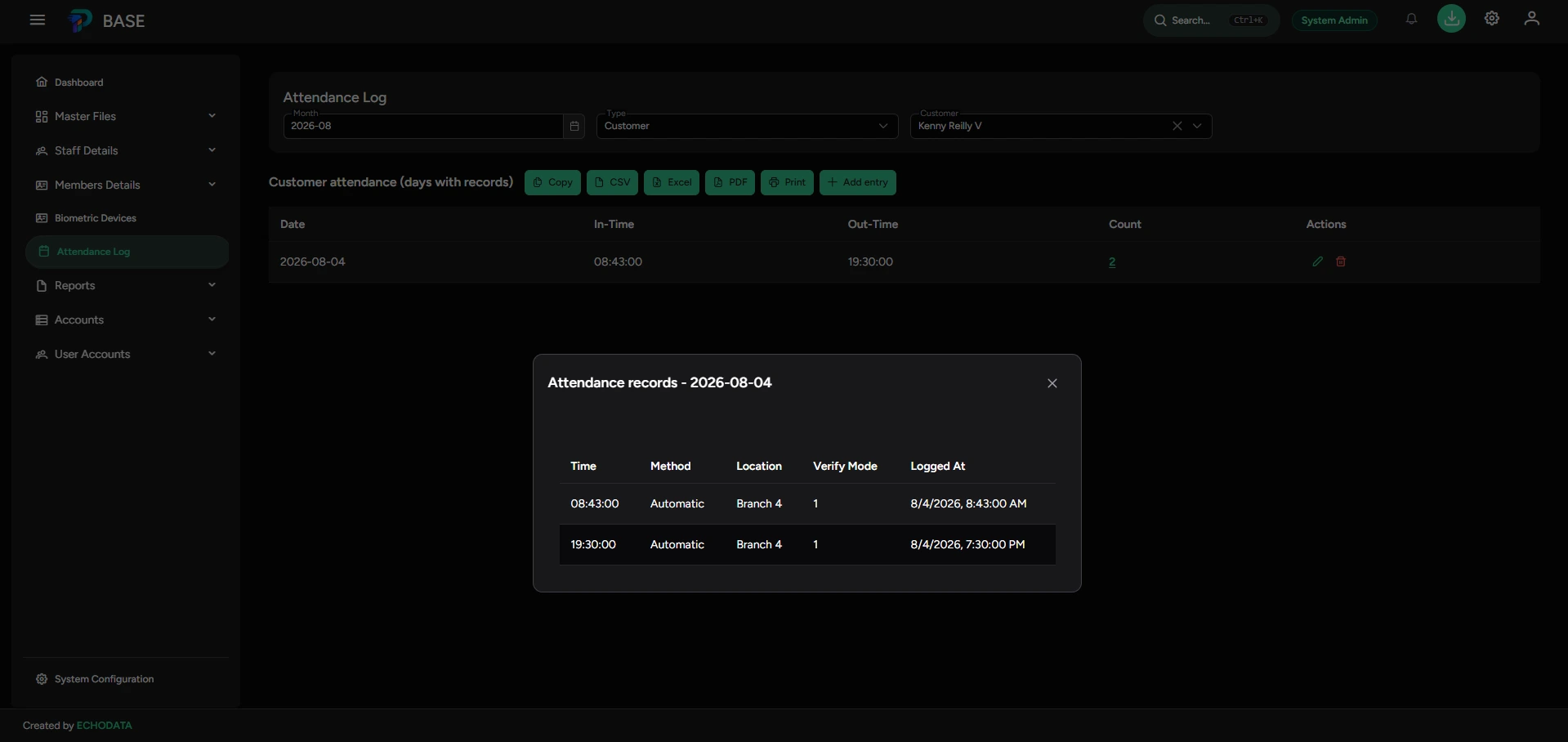Sort by the Date column header

pos(293,224)
